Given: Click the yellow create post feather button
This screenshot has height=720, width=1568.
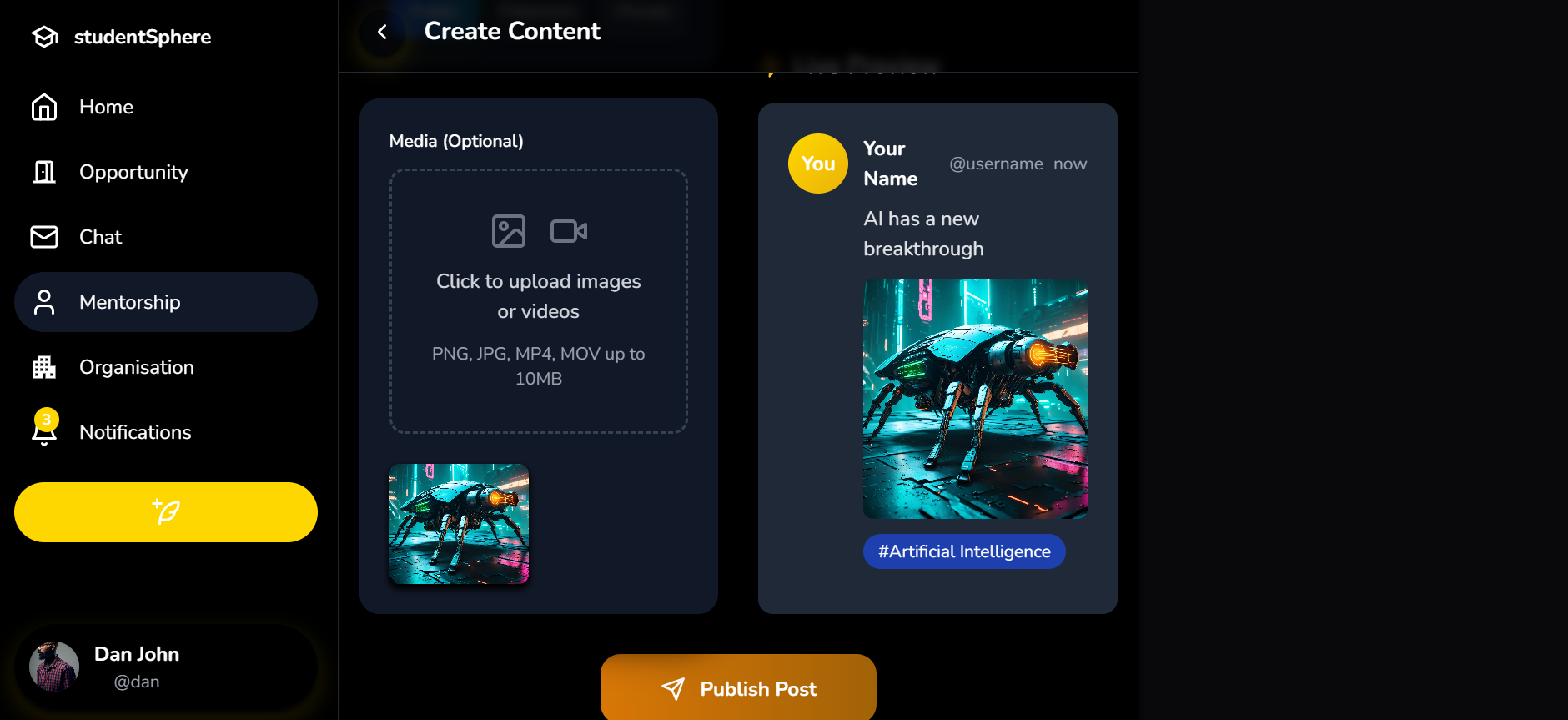Looking at the screenshot, I should tap(166, 512).
